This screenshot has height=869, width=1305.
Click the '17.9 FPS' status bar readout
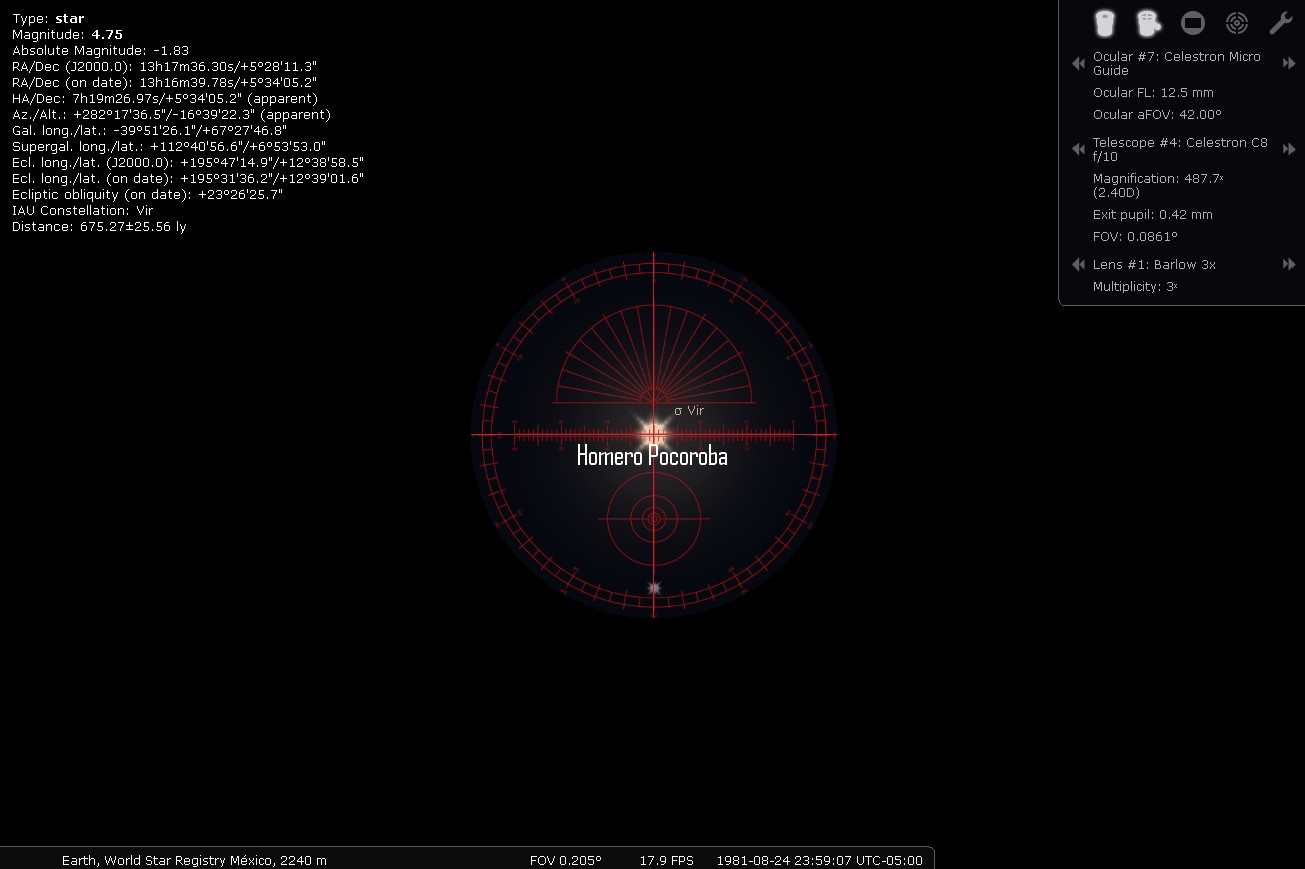[667, 860]
